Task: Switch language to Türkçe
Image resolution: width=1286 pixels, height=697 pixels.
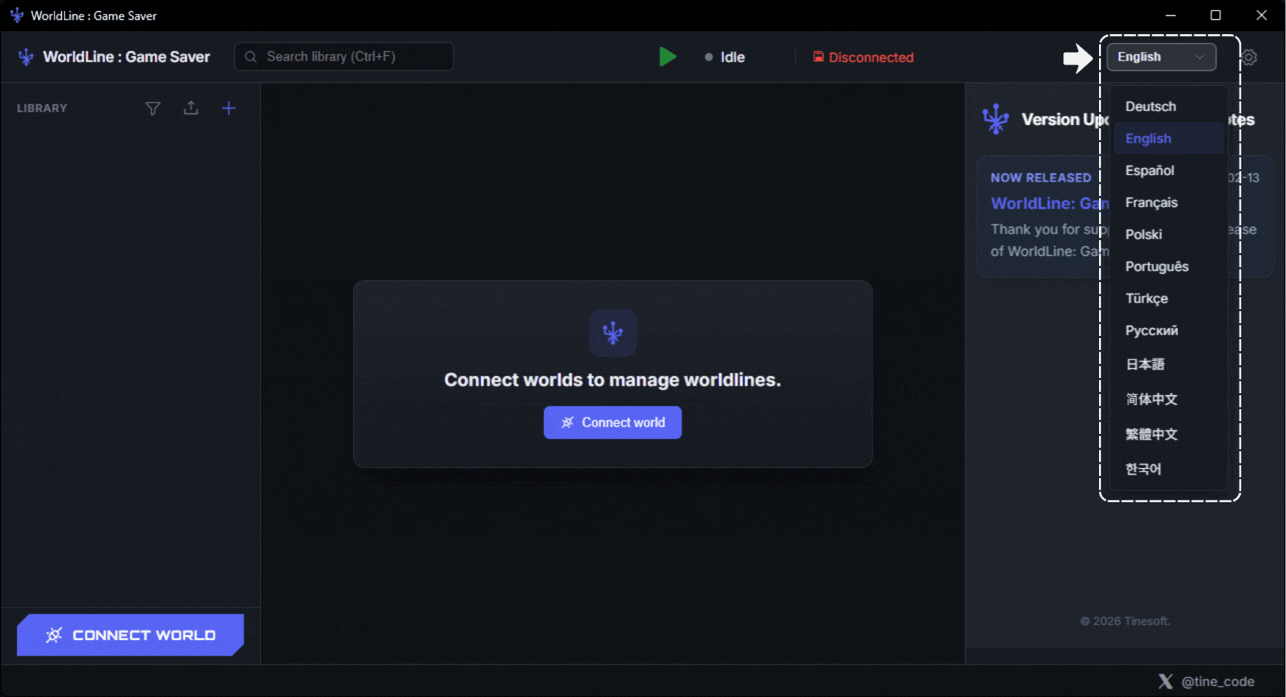Action: [1169, 298]
